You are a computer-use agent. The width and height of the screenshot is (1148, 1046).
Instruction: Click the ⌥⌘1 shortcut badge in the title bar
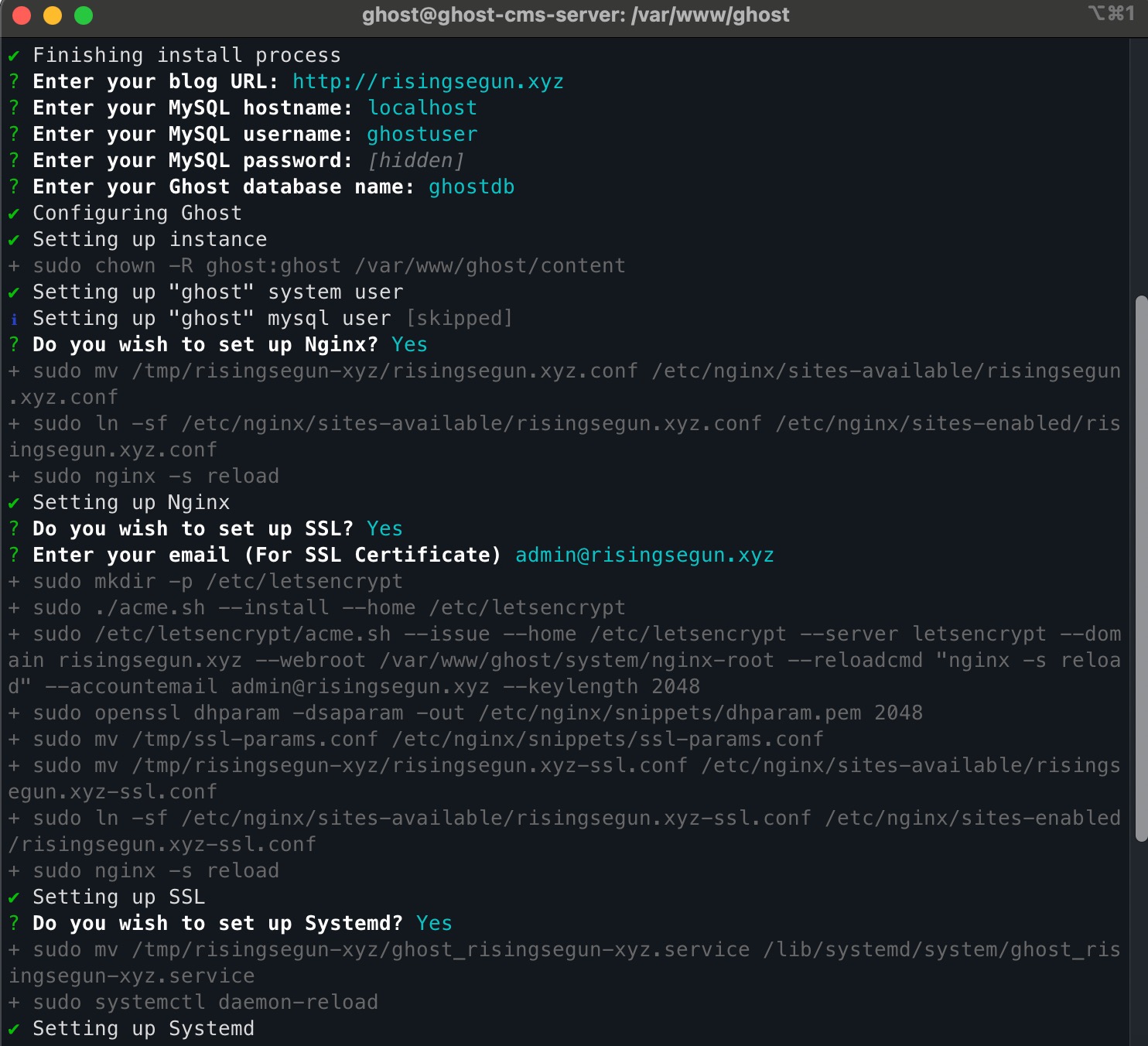(x=1112, y=14)
